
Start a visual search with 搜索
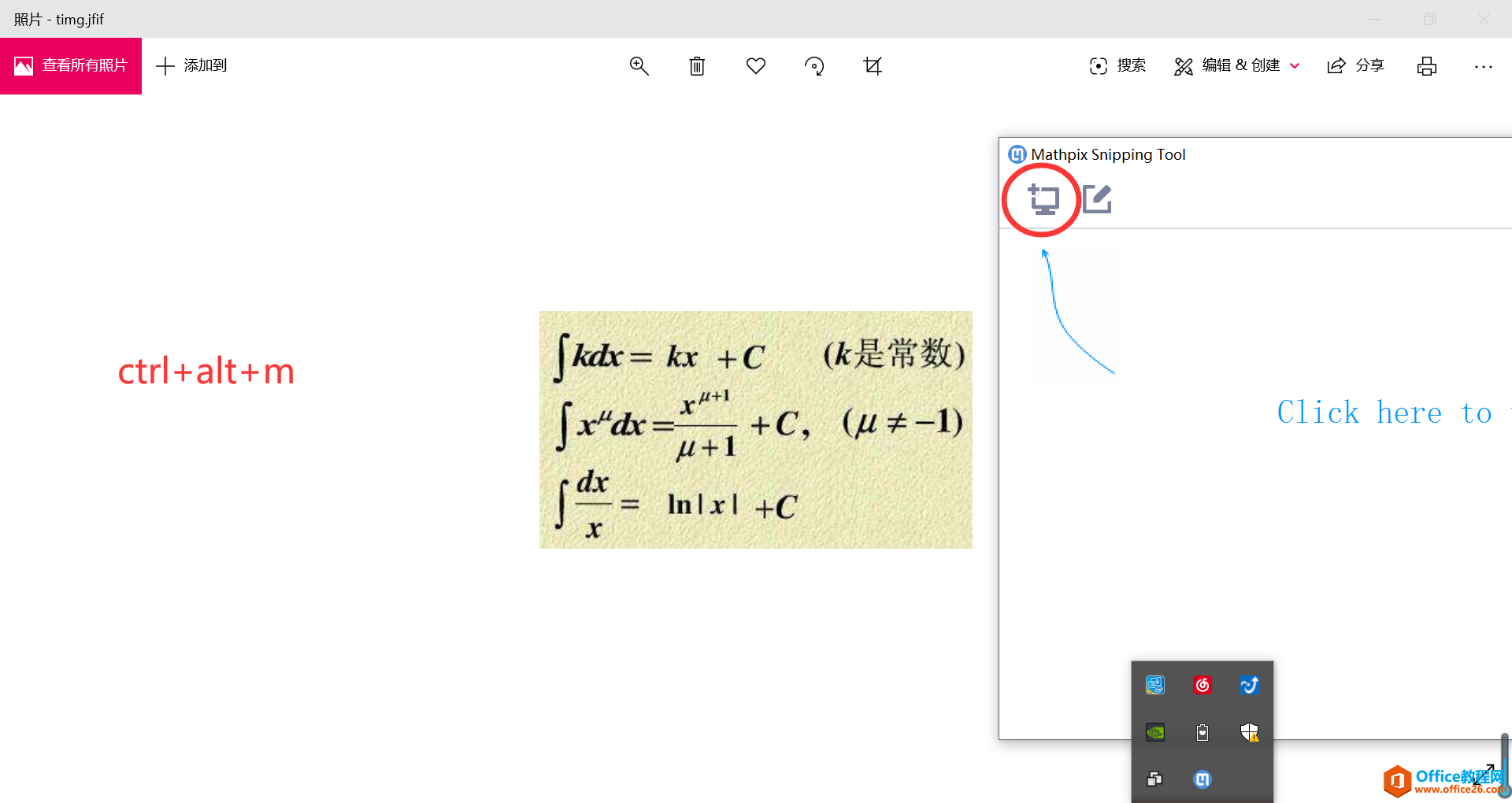point(1117,66)
